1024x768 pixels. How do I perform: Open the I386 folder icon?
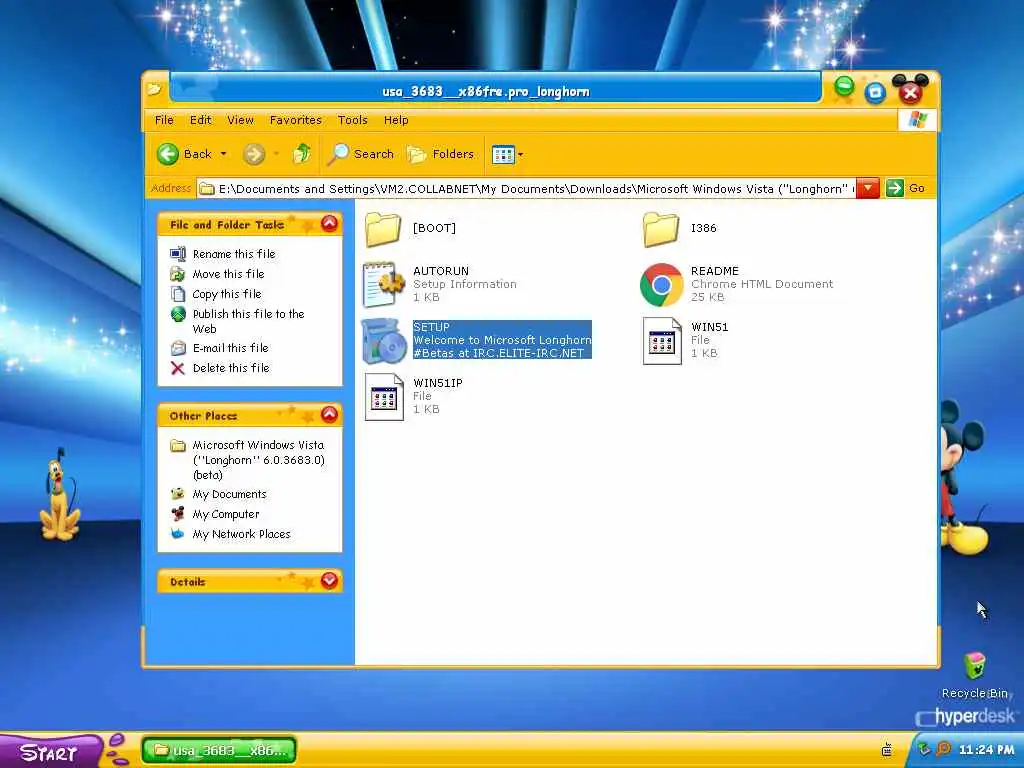tap(661, 229)
